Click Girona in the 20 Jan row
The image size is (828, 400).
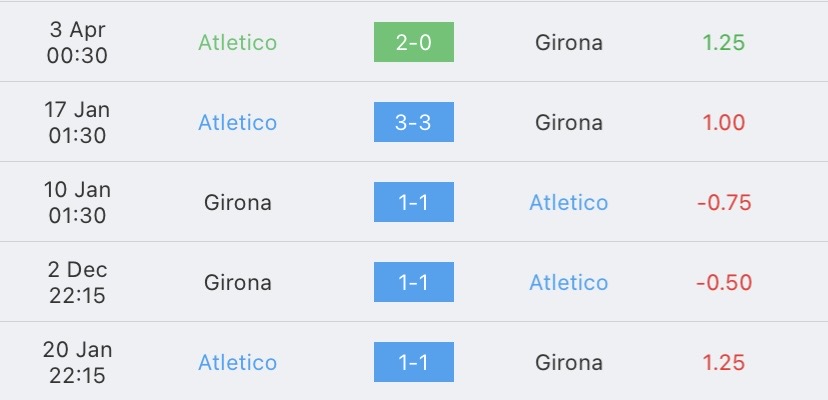tap(569, 362)
